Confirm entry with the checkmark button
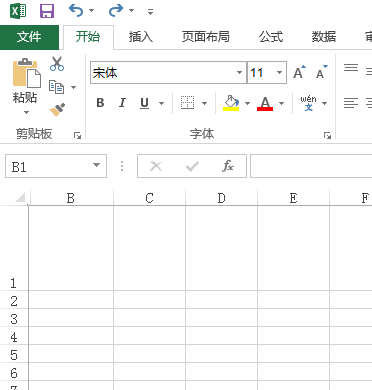The width and height of the screenshot is (372, 390). pos(192,166)
